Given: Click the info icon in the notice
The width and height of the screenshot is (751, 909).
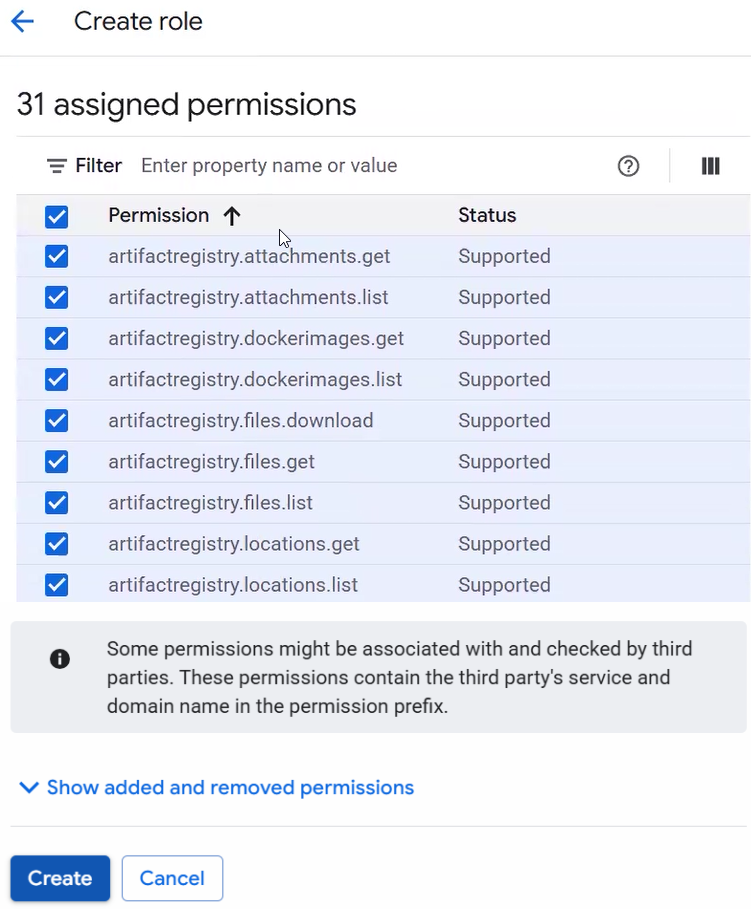Looking at the screenshot, I should 60,659.
